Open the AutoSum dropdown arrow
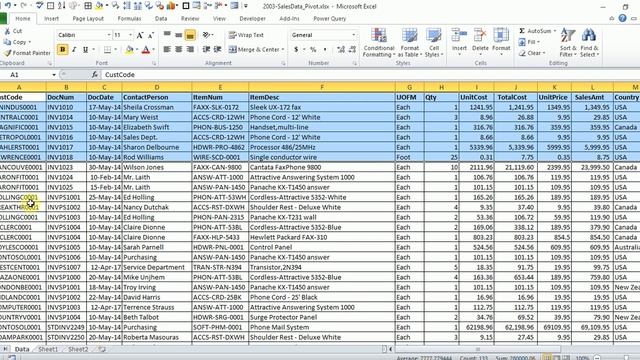The height and width of the screenshot is (360, 640). pyautogui.click(x=555, y=31)
